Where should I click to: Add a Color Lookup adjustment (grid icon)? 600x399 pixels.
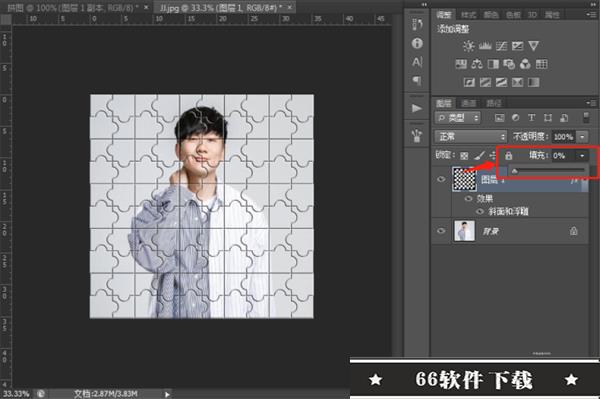[541, 64]
